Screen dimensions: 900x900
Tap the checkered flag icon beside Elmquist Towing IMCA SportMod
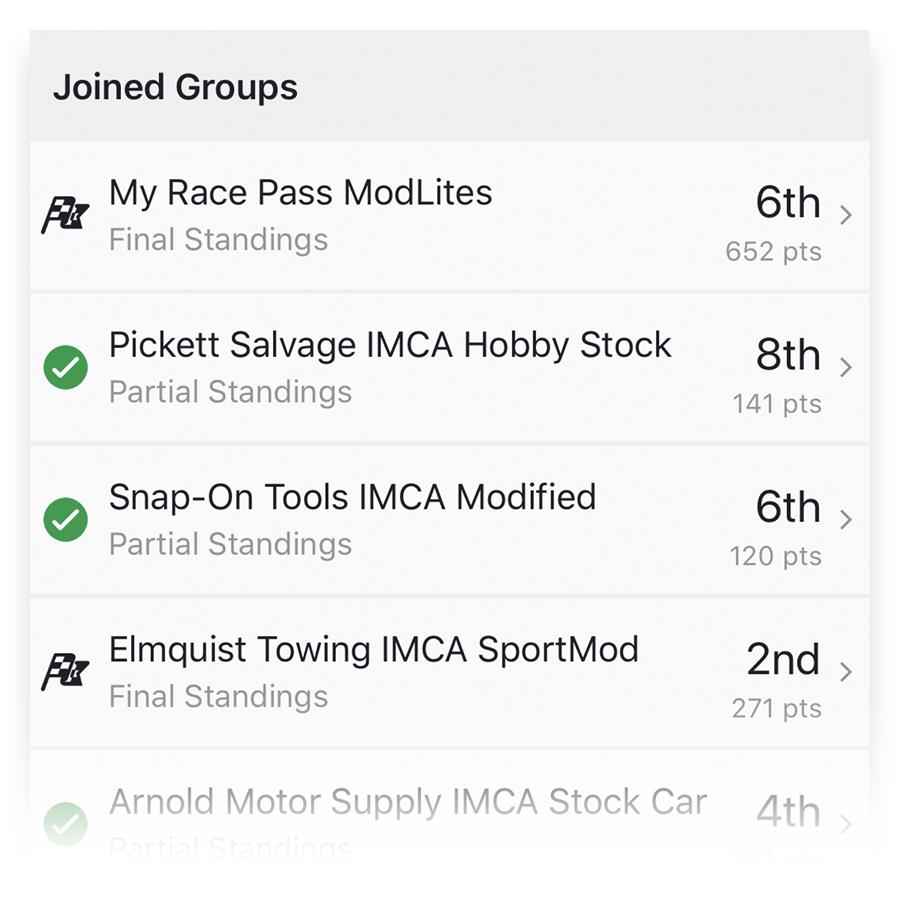click(x=65, y=672)
